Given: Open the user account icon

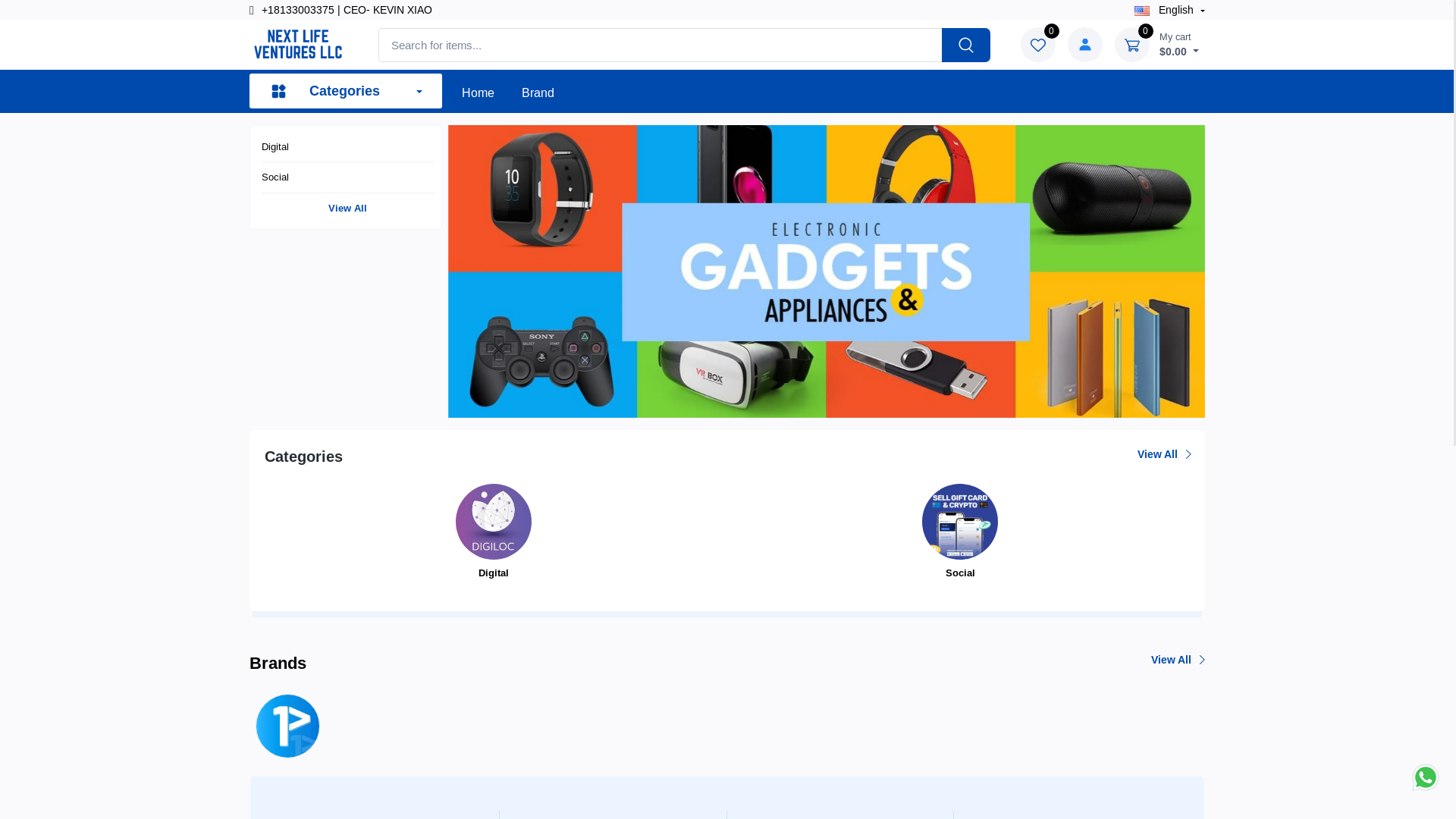Looking at the screenshot, I should (1084, 45).
